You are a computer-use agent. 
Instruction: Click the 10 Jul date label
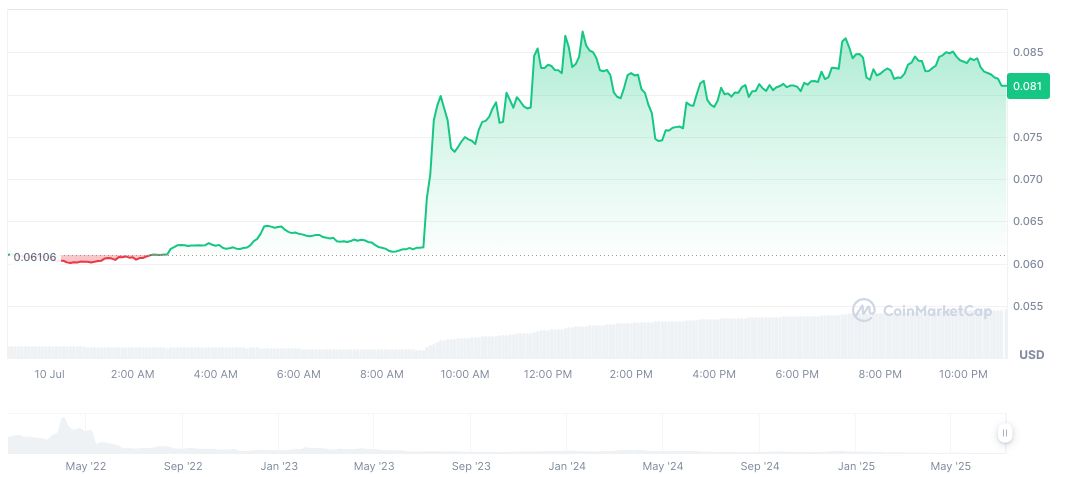pos(49,375)
